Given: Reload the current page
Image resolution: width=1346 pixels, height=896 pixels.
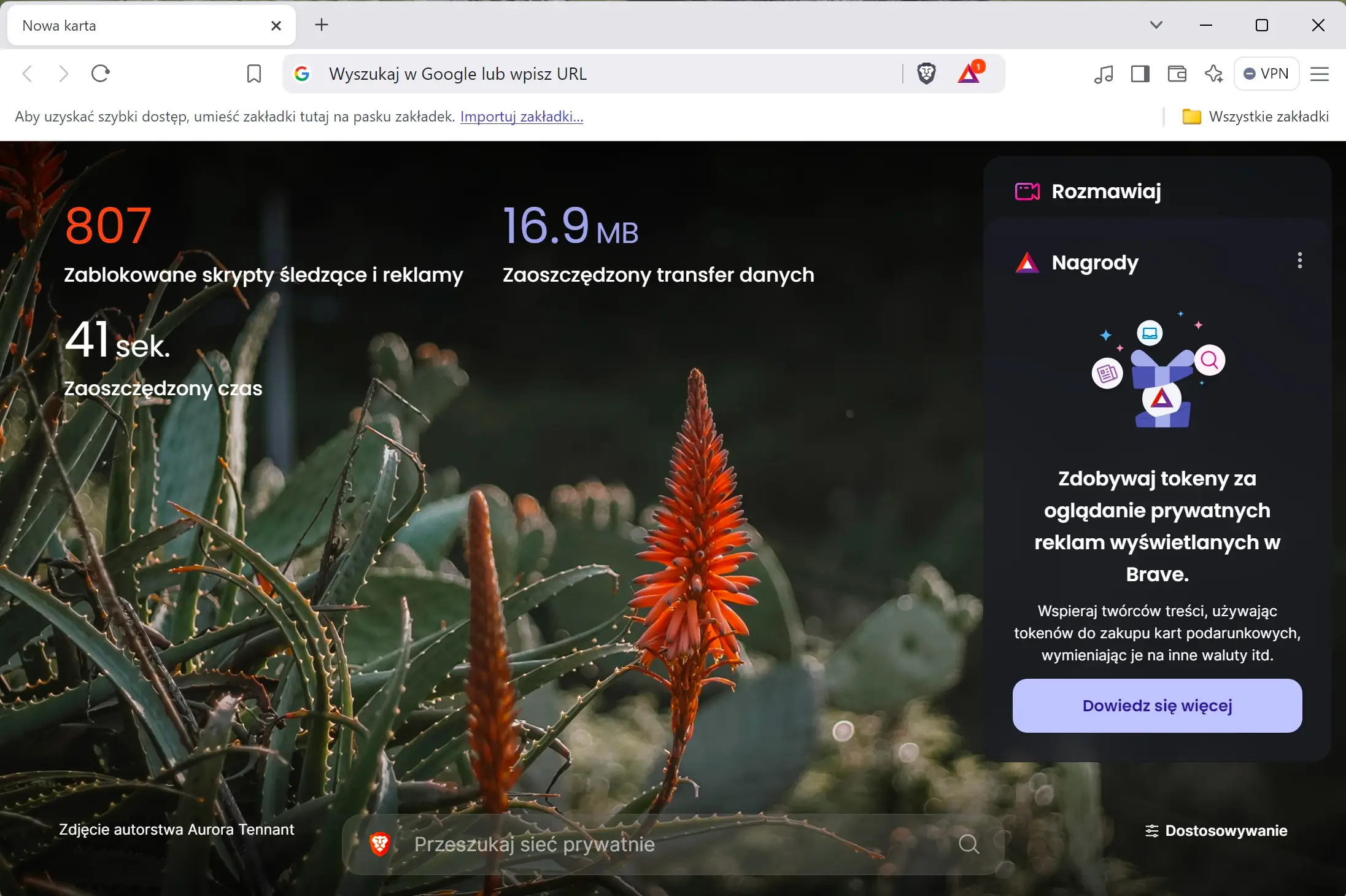Looking at the screenshot, I should tap(100, 74).
